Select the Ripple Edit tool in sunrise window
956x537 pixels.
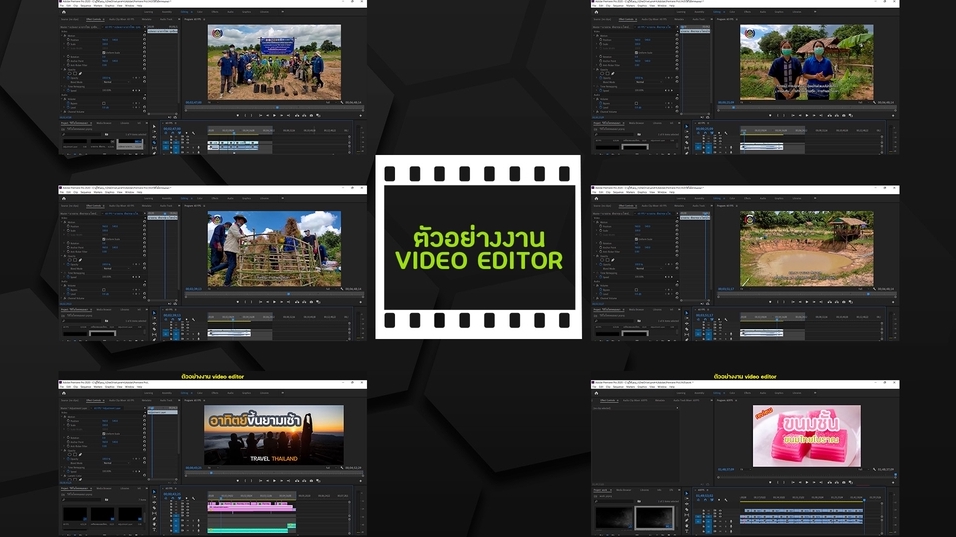[x=154, y=502]
